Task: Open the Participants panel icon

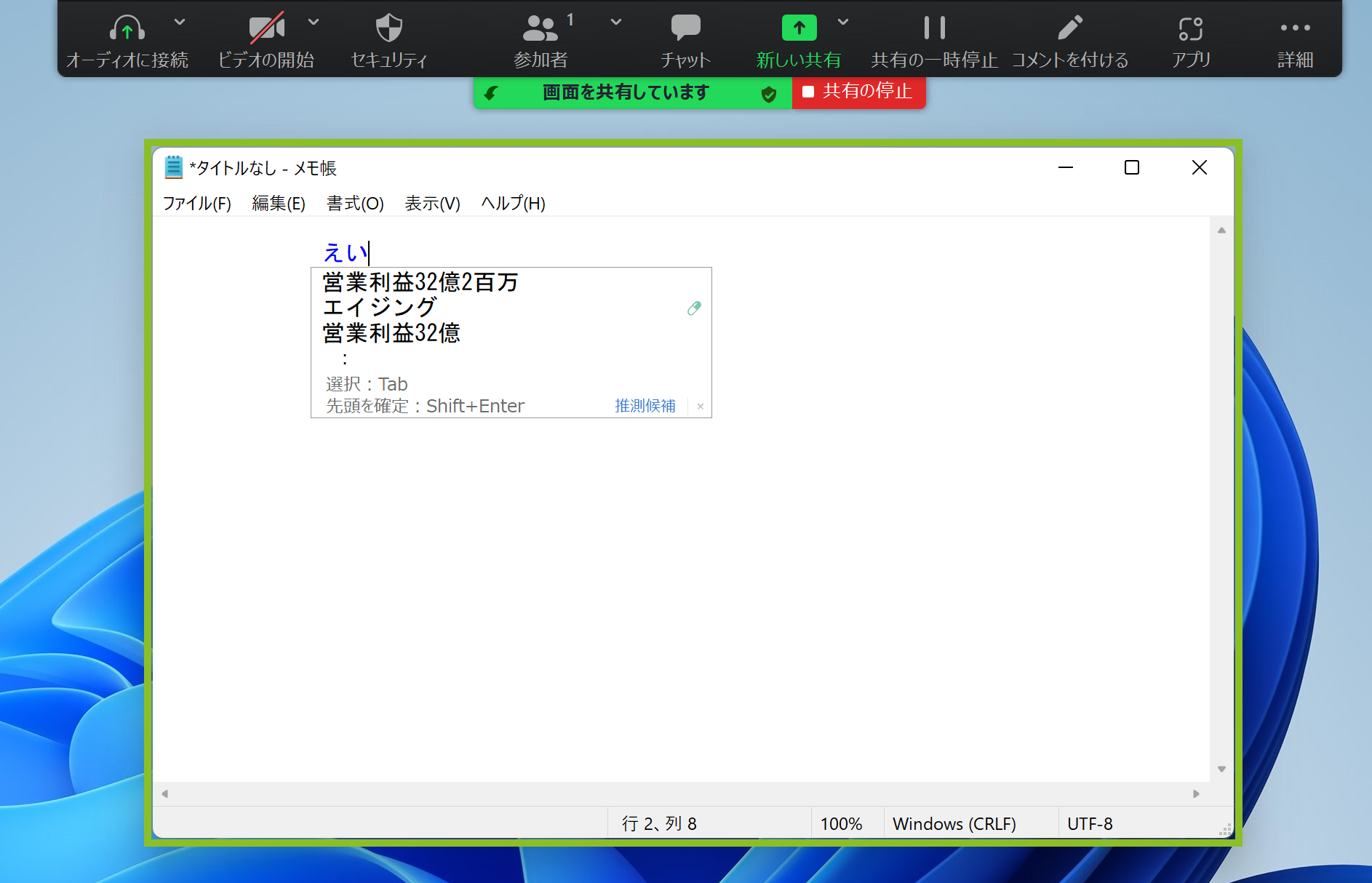Action: [540, 29]
